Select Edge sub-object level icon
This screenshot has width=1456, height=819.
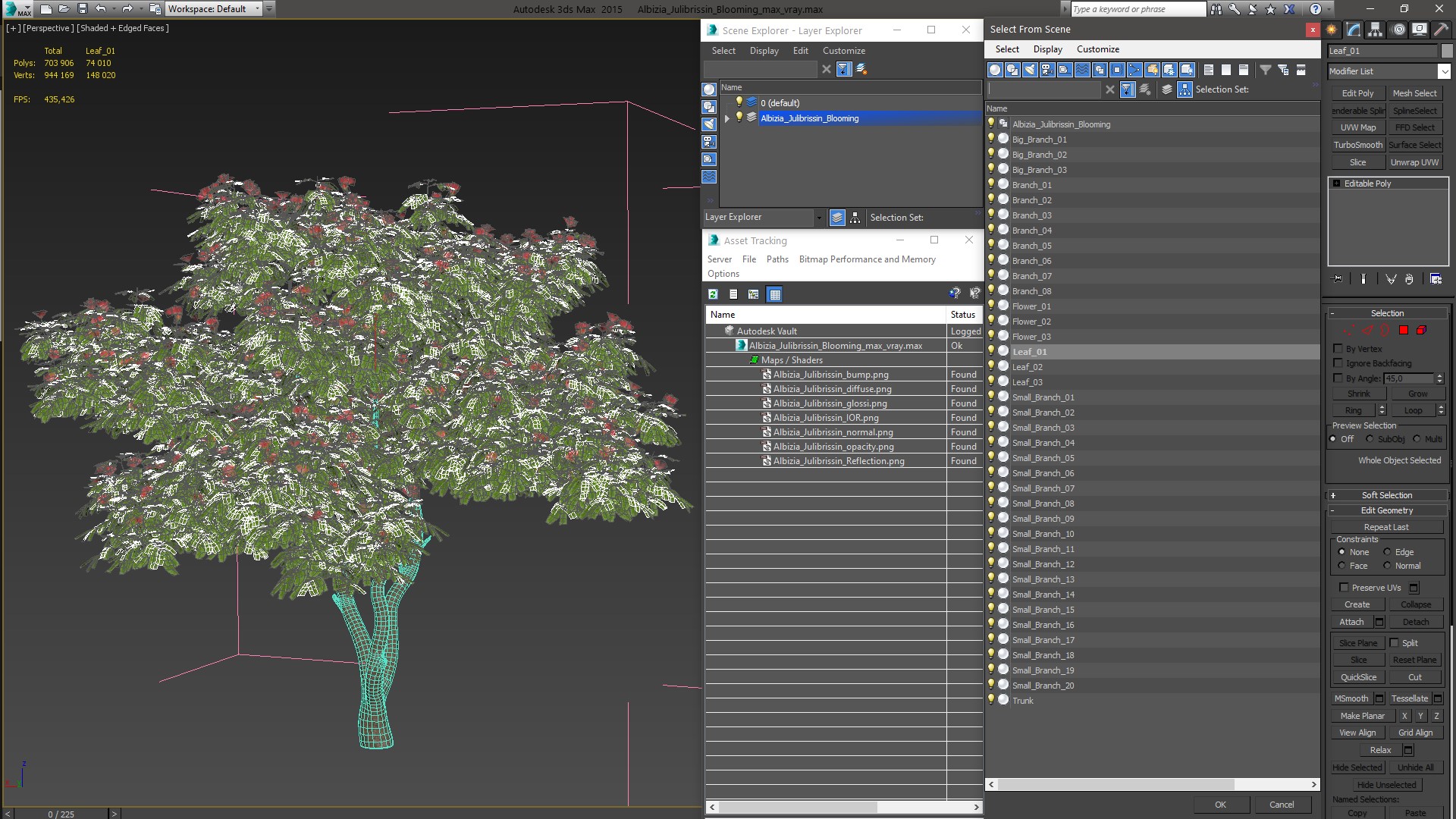pos(1367,330)
